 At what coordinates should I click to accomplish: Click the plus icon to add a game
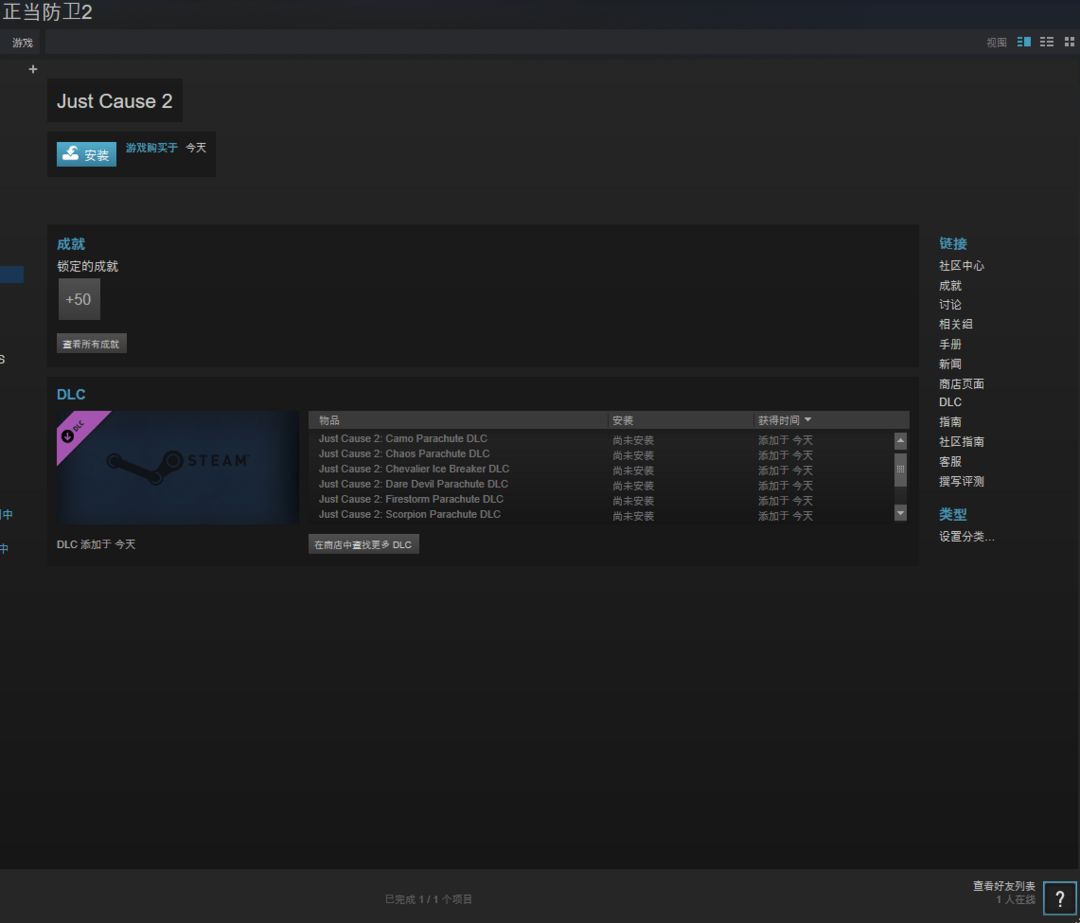pos(33,69)
